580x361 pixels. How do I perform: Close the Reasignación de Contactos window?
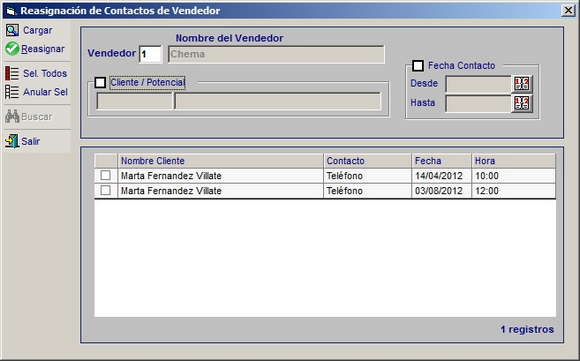(568, 10)
